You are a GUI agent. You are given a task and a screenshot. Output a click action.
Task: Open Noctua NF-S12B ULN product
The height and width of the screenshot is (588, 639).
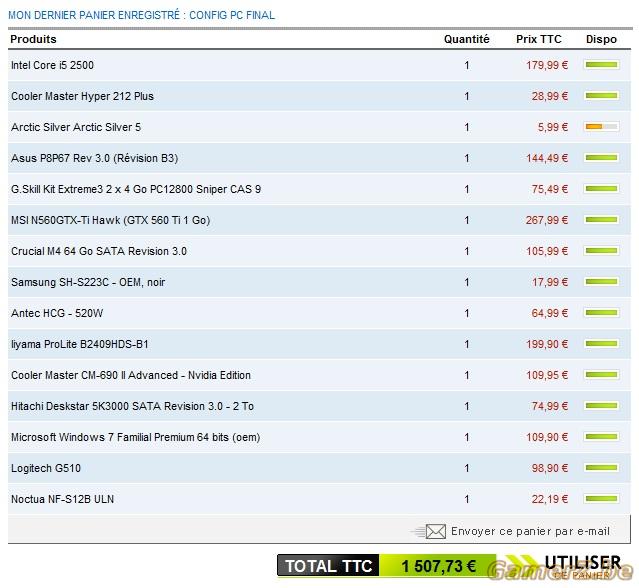tap(62, 499)
